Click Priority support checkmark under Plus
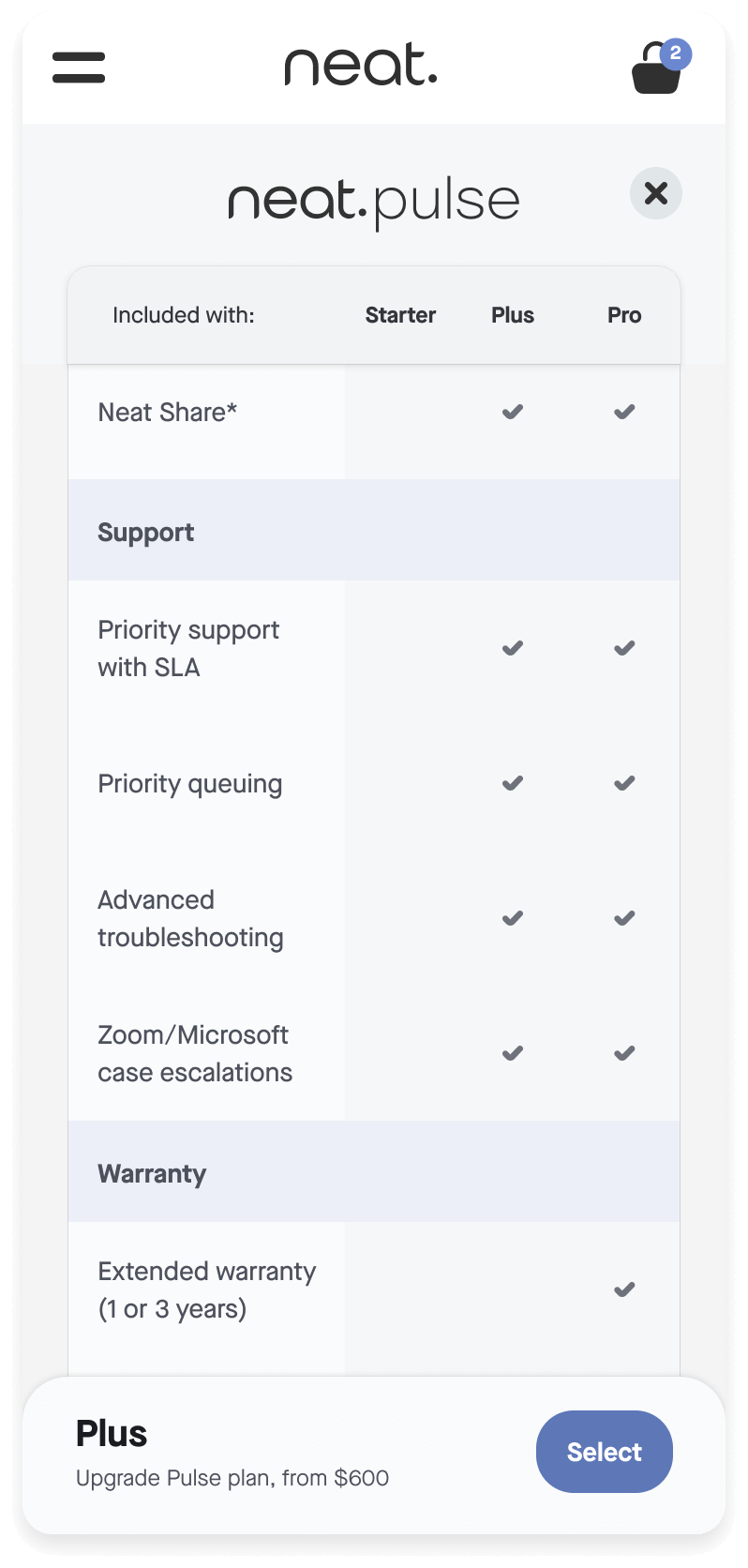 [x=513, y=648]
